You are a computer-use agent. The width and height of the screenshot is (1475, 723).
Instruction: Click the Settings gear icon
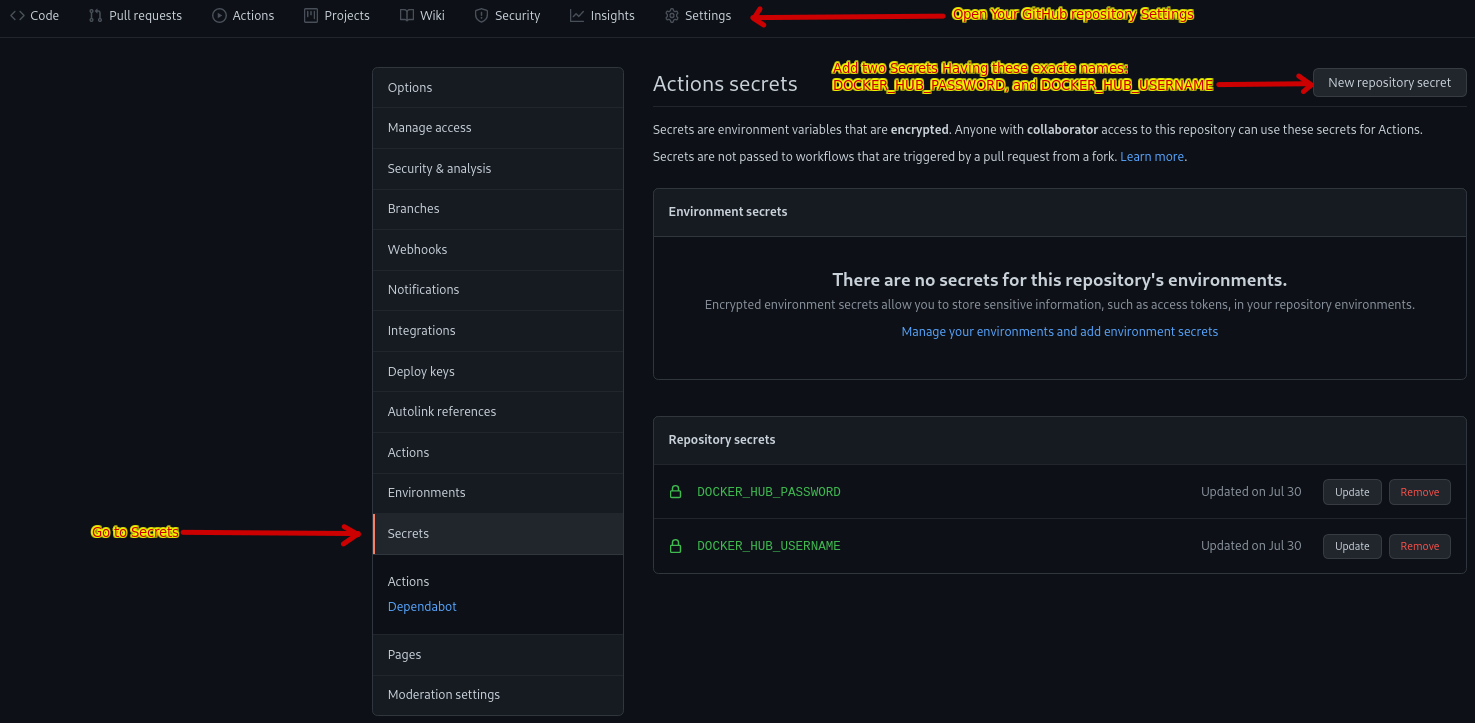[x=672, y=15]
